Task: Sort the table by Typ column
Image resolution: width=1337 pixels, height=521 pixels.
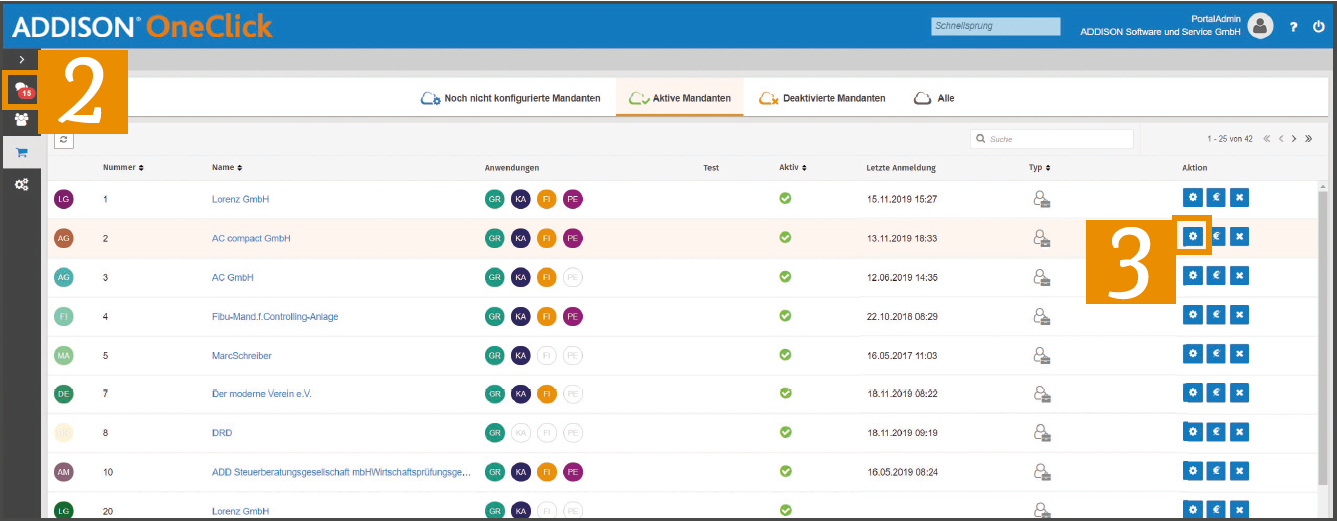Action: click(1040, 167)
